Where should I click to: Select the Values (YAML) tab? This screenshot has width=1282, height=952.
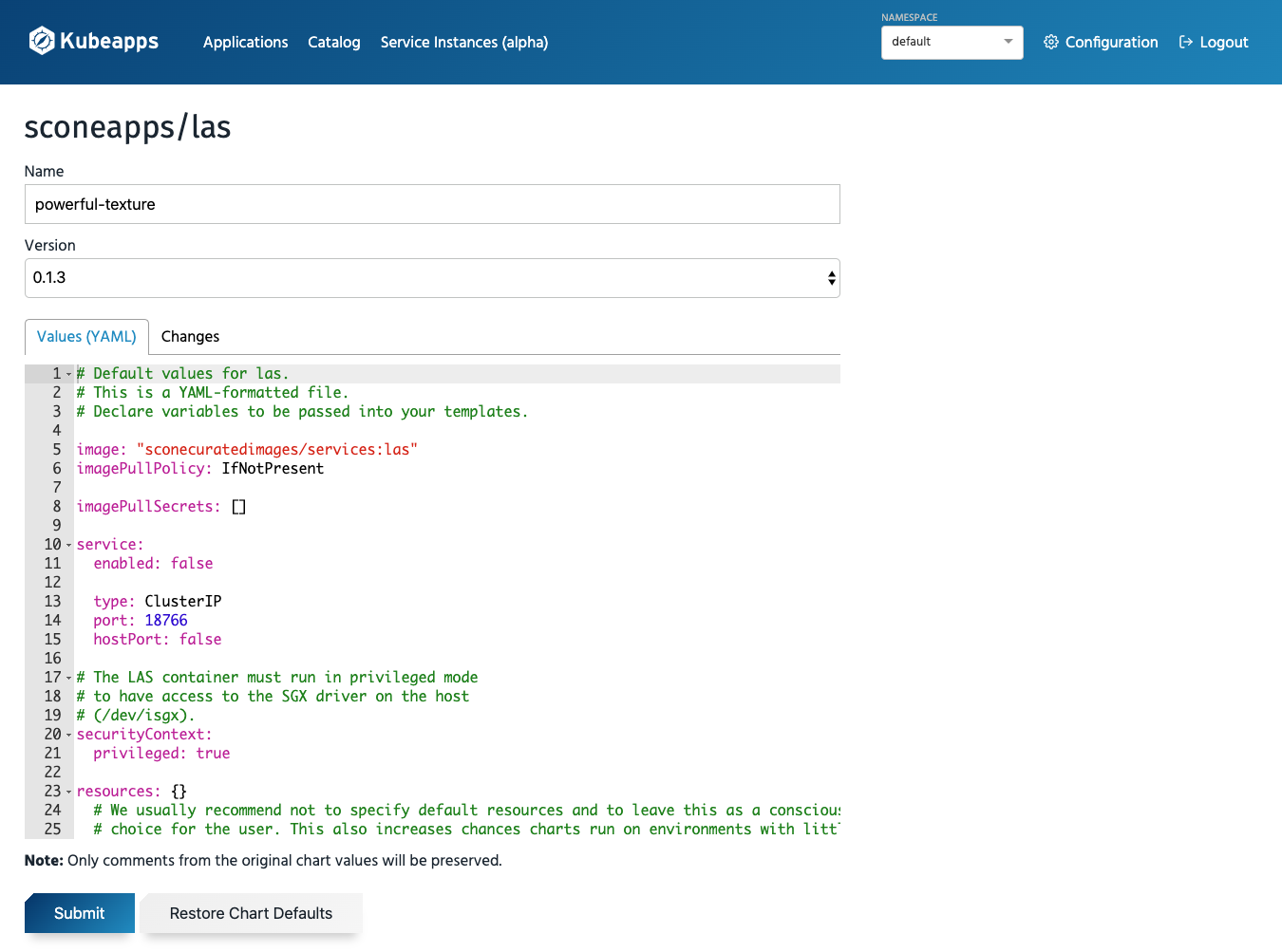[86, 337]
